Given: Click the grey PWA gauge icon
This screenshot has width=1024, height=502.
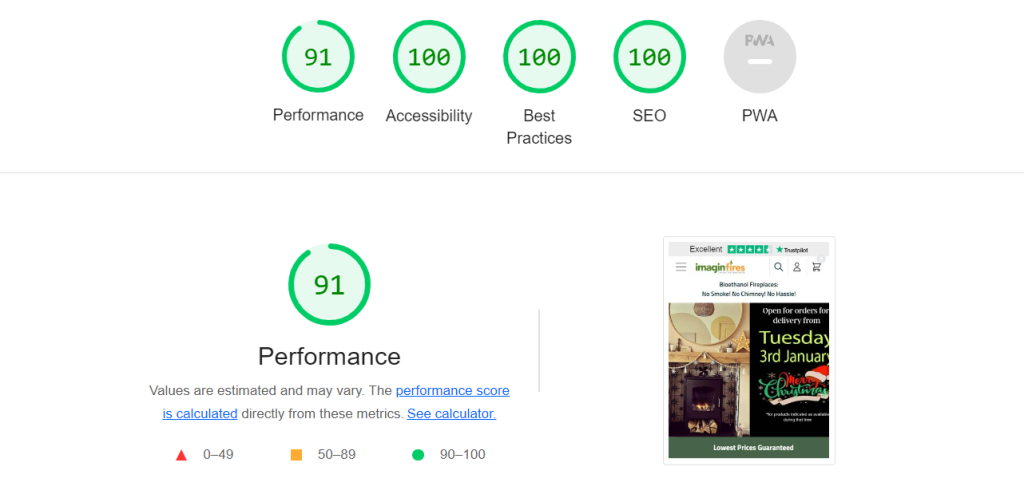Looking at the screenshot, I should [x=760, y=56].
